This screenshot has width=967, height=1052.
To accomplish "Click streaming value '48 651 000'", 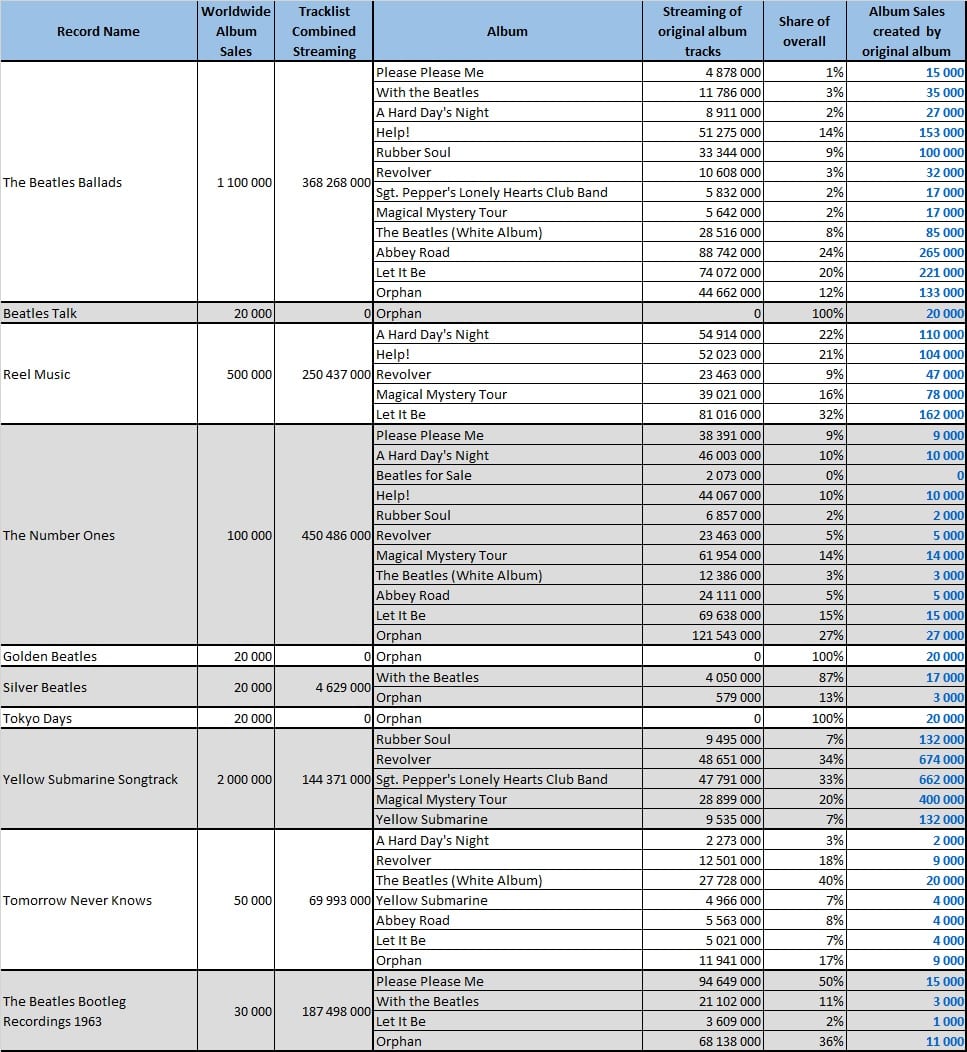I will point(729,759).
